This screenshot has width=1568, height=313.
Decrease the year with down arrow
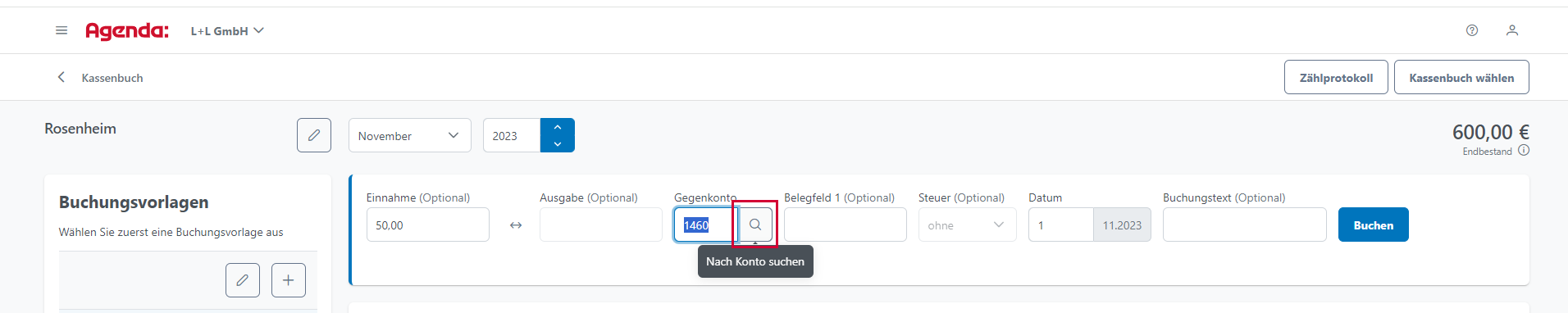coord(558,144)
